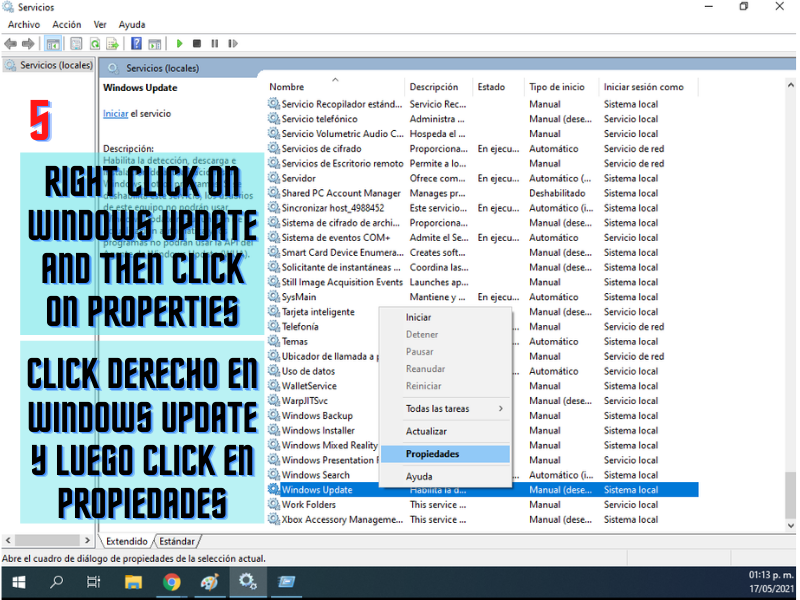This screenshot has height=600, width=800.
Task: Click the Pause service toolbar icon
Action: tap(215, 44)
